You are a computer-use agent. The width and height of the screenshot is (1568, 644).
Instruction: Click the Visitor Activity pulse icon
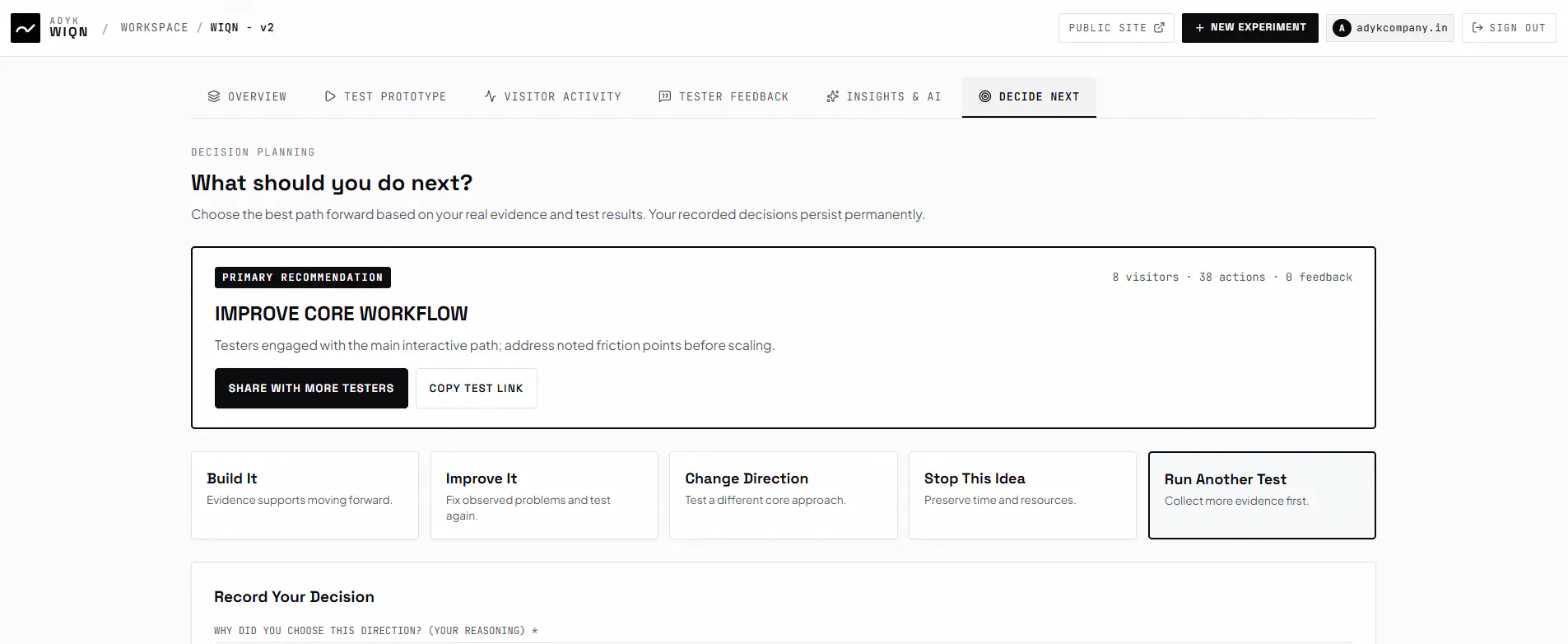(491, 96)
